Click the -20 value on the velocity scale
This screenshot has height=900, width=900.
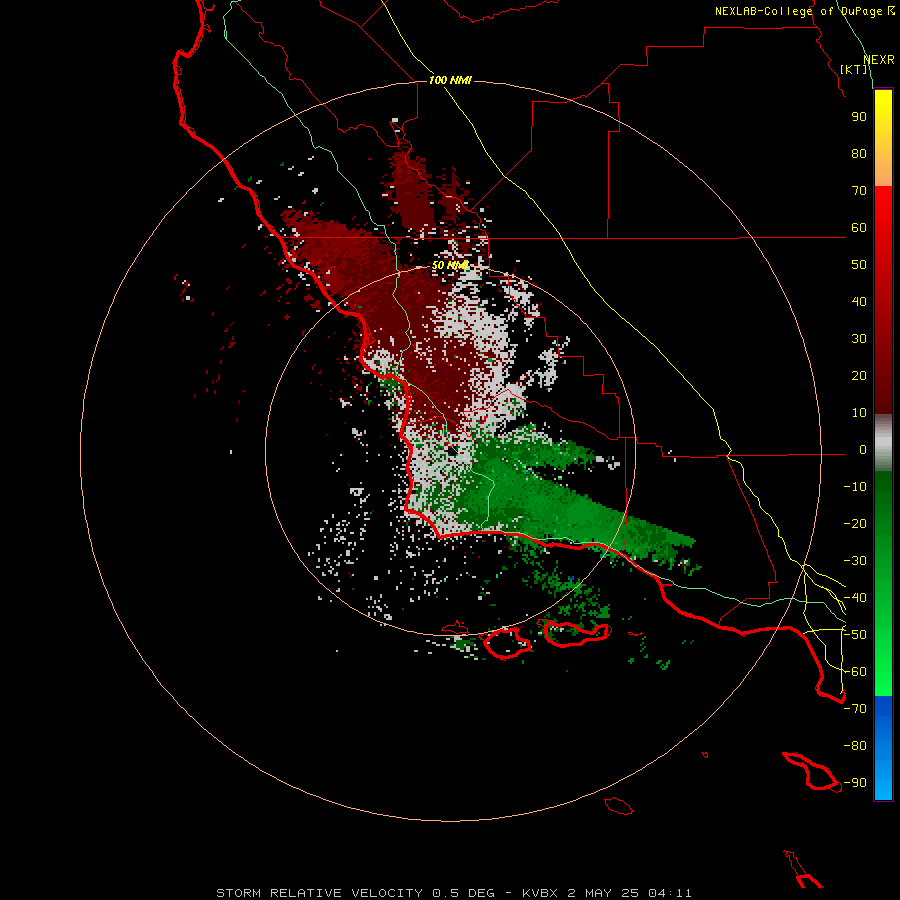pyautogui.click(x=855, y=523)
